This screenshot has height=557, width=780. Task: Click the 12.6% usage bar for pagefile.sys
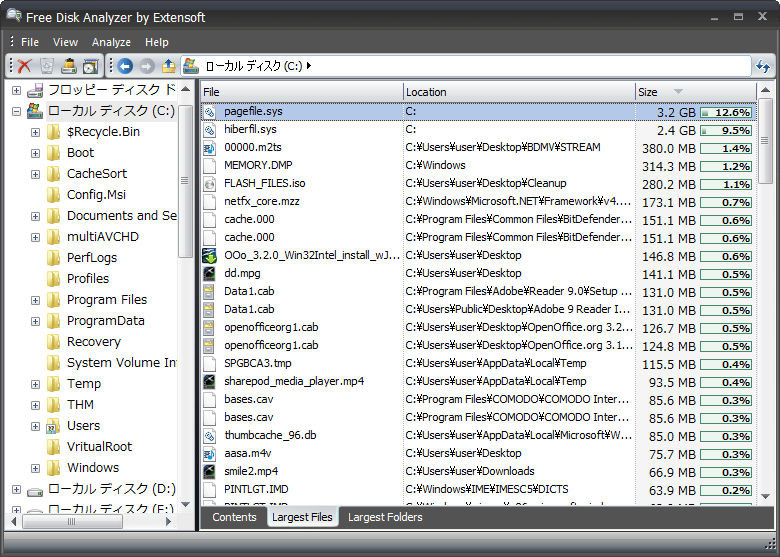coord(726,113)
